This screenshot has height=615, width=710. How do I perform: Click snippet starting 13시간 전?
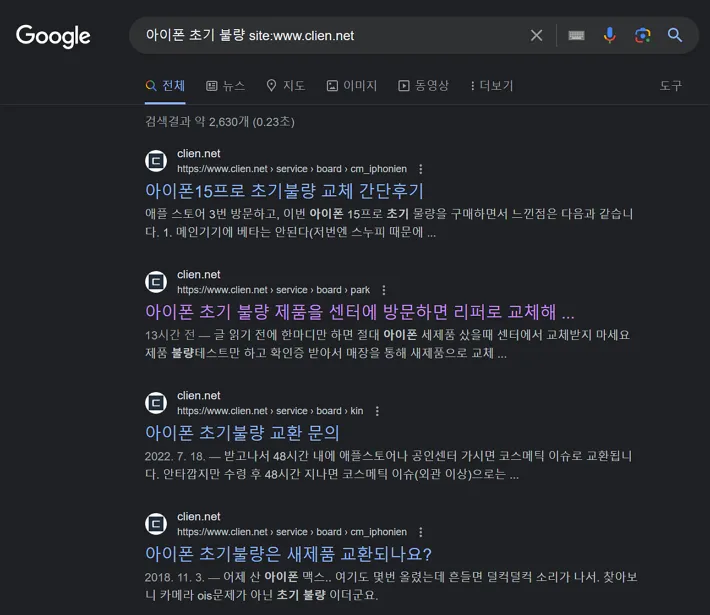[x=387, y=344]
